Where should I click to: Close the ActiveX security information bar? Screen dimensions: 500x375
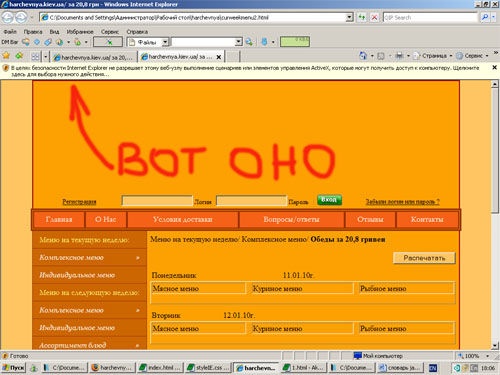(495, 68)
